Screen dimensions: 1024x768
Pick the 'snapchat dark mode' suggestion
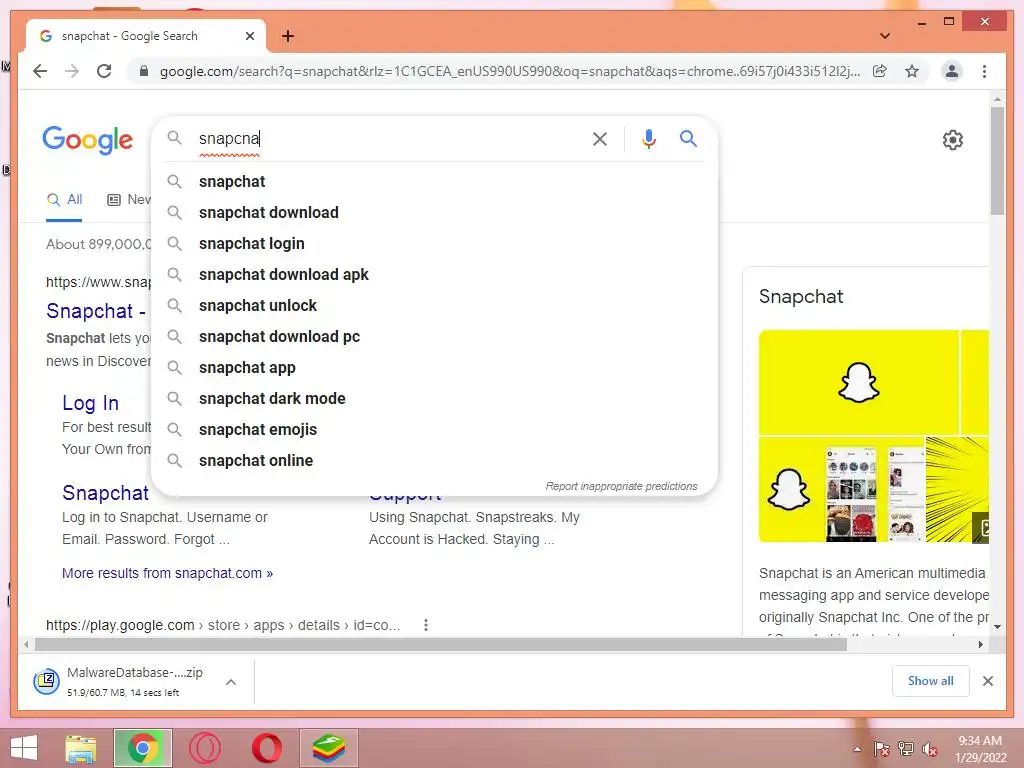point(434,398)
